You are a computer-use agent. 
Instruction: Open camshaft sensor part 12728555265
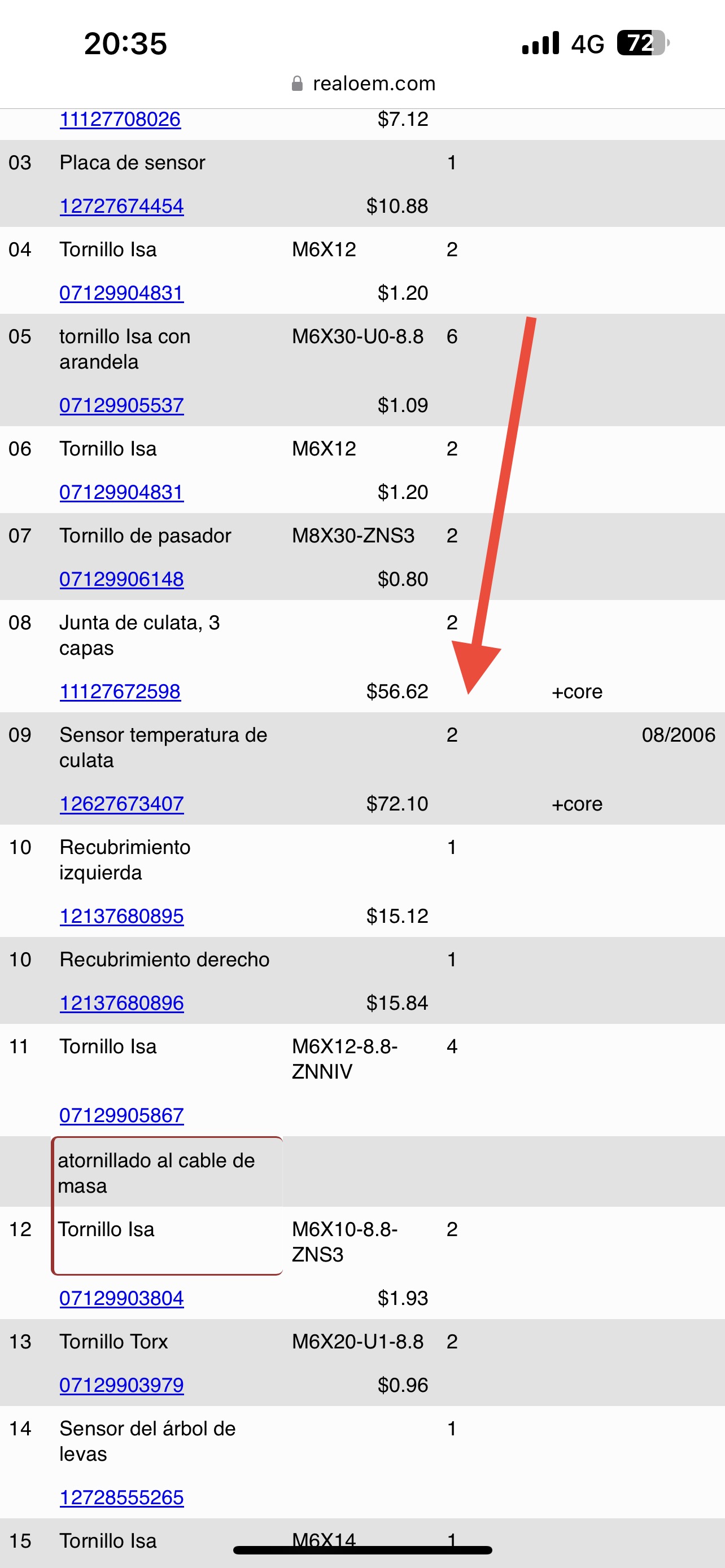[121, 1497]
